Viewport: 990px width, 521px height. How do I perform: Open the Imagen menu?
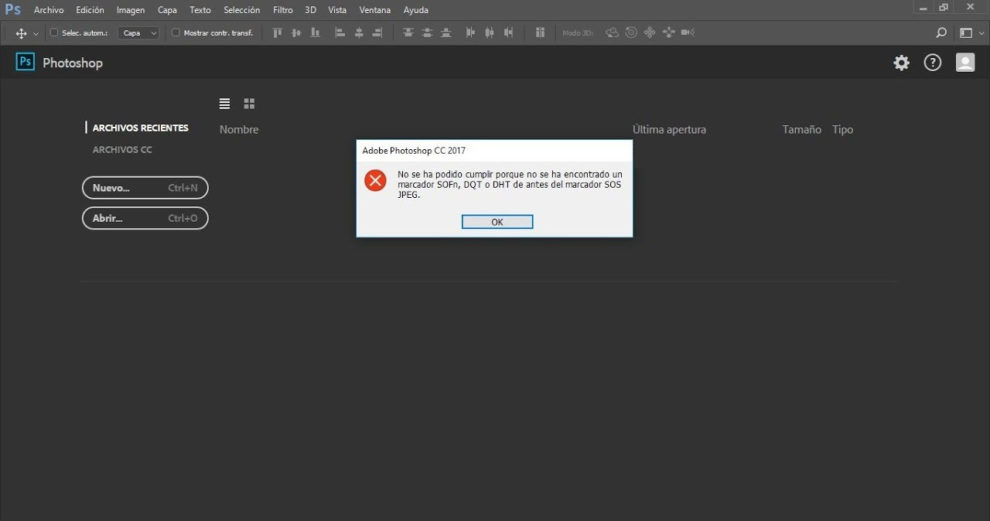click(130, 10)
